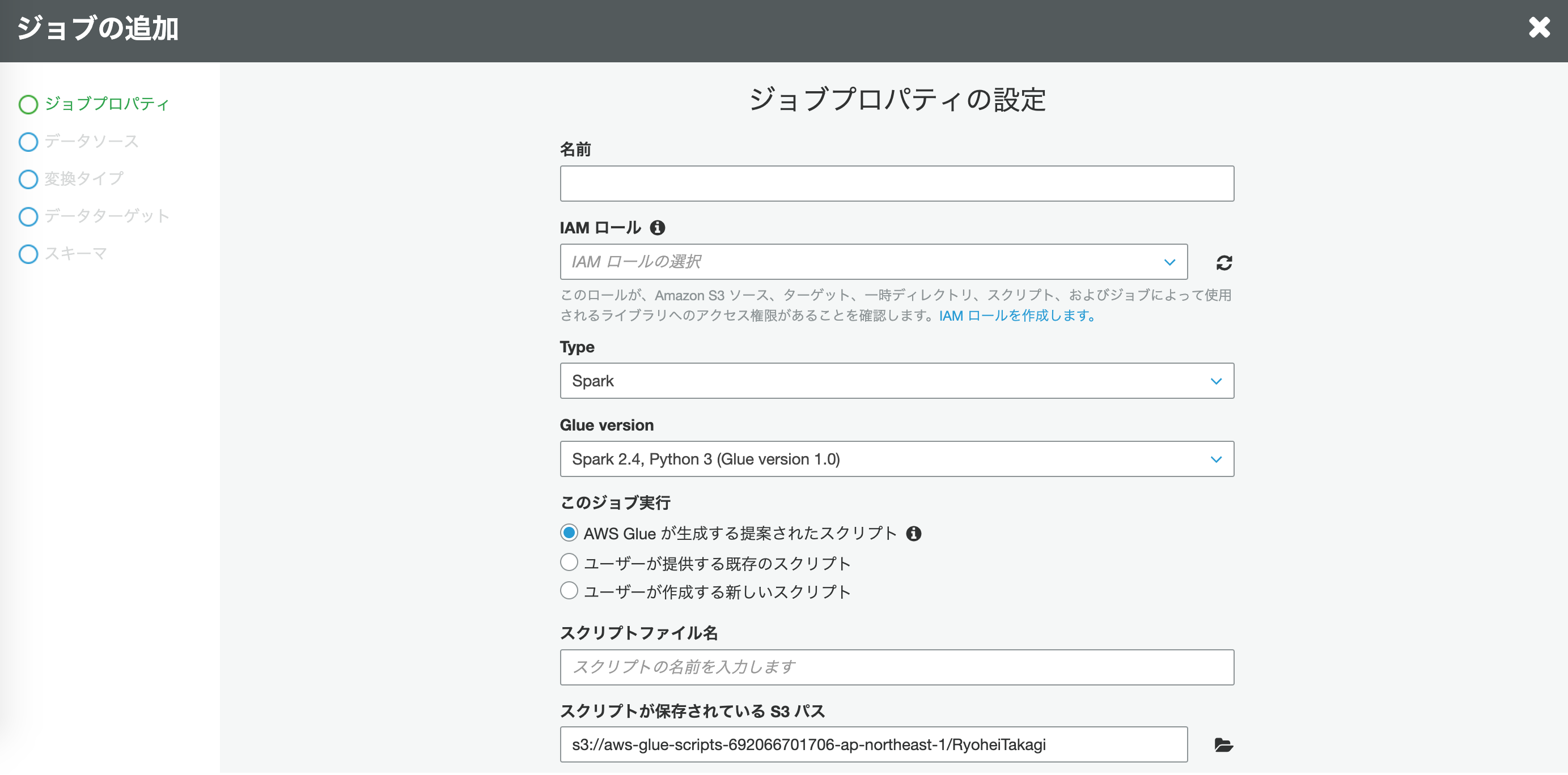Close the ジョブの追加 dialog with X

[1539, 27]
